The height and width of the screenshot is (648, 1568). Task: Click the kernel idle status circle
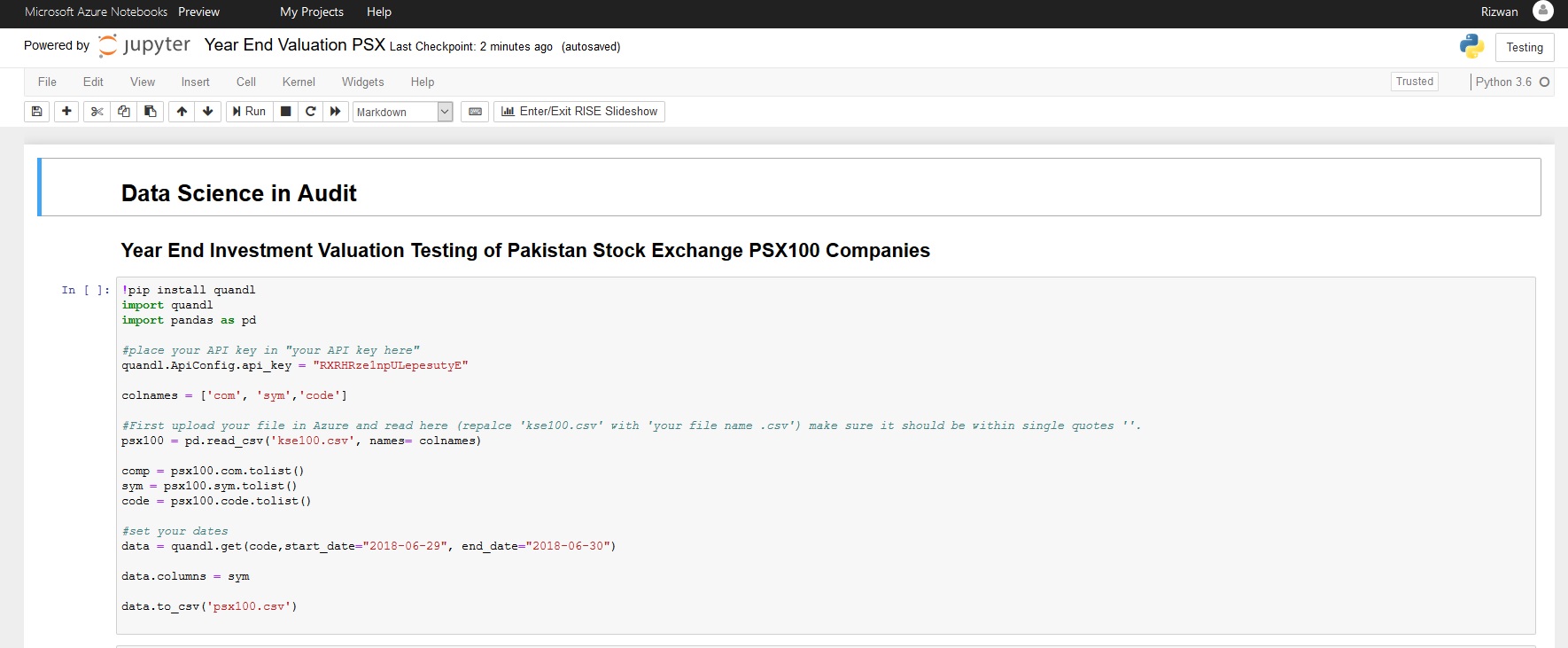click(x=1545, y=82)
